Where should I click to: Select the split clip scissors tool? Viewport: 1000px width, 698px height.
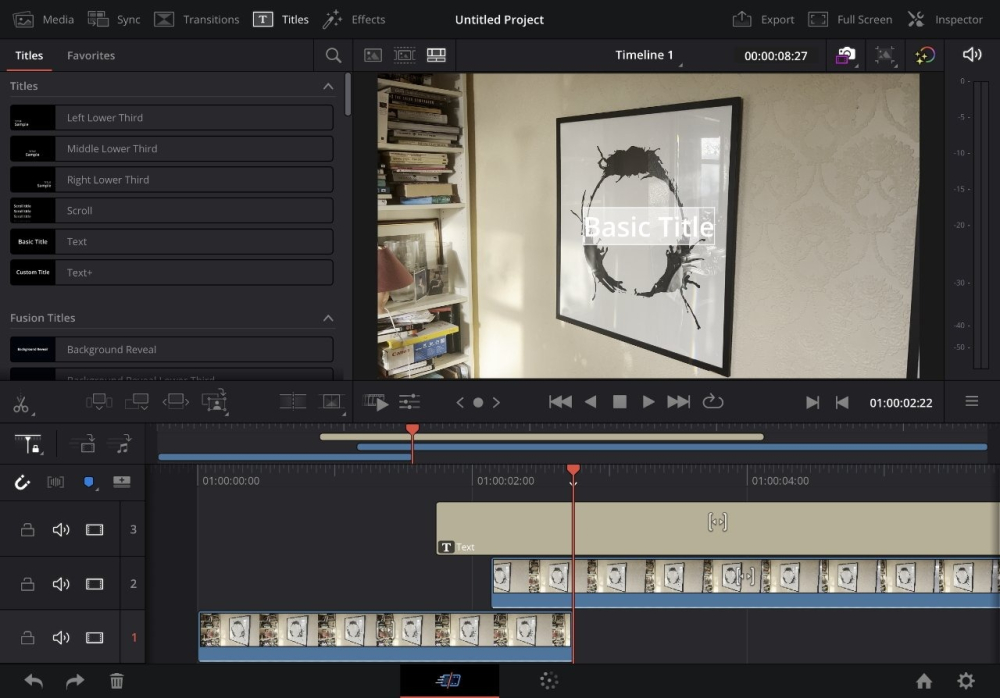click(22, 403)
